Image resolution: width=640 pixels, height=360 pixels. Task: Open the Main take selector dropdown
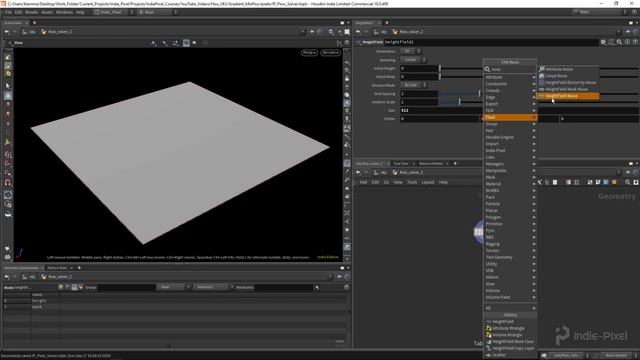coord(157,12)
